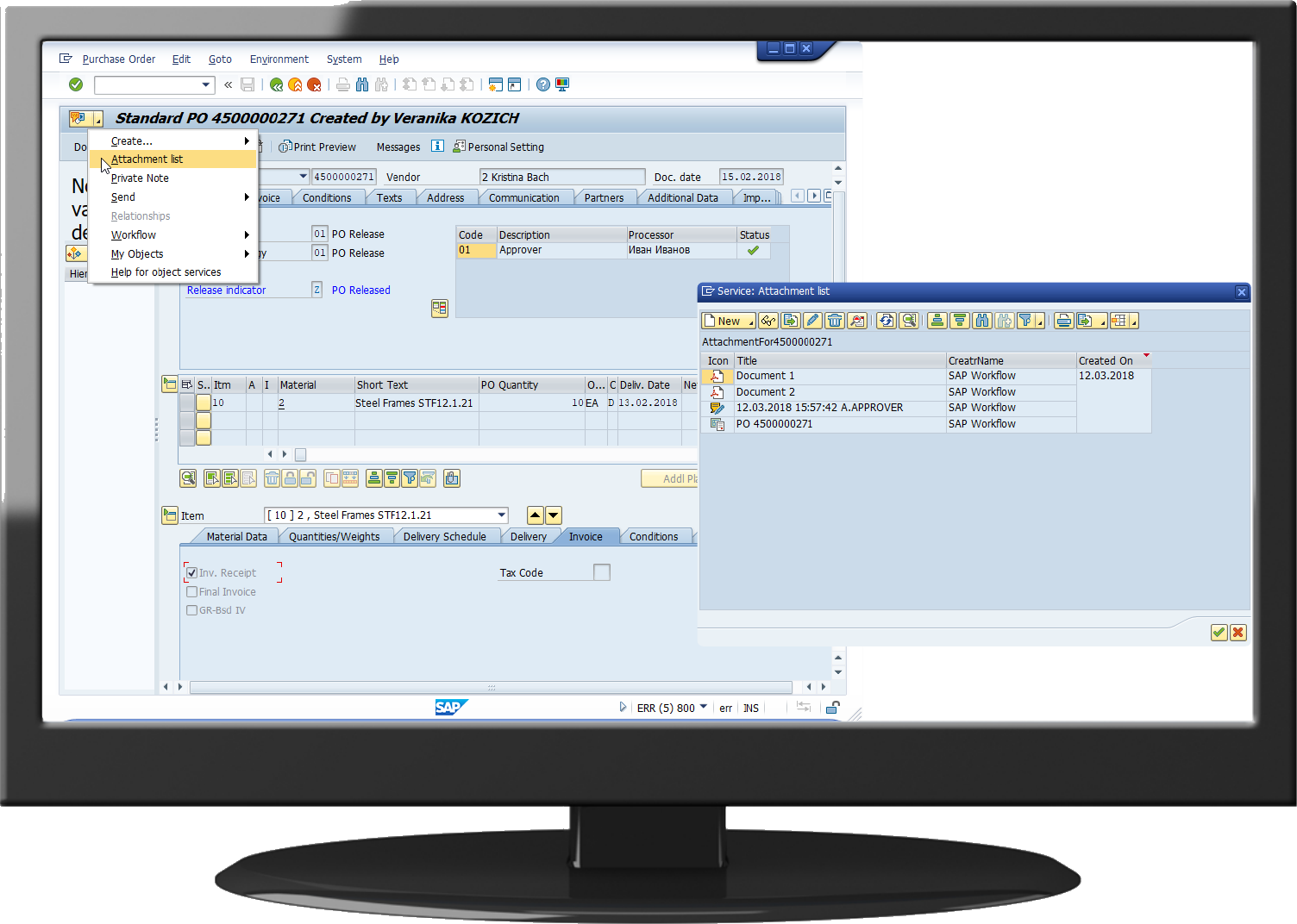Click the filter icon below PO item table
The height and width of the screenshot is (924, 1297).
pos(410,478)
